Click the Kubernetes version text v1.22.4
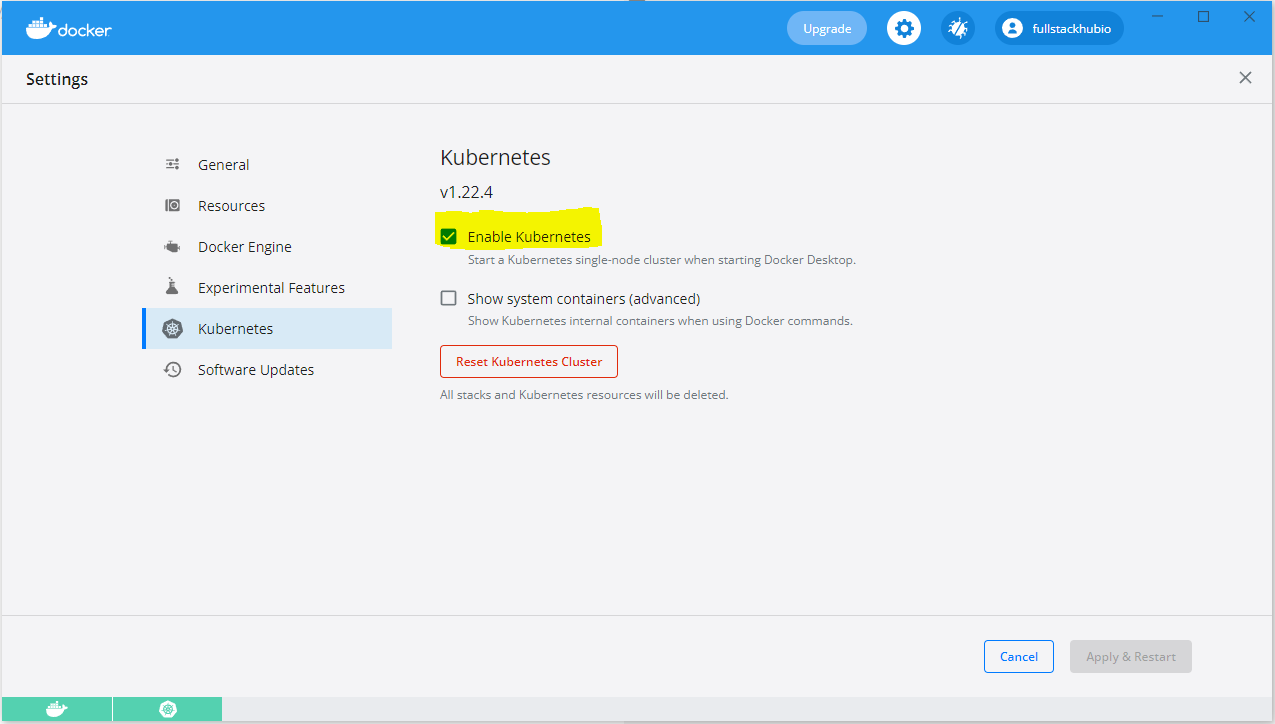The height and width of the screenshot is (724, 1275). [x=467, y=192]
